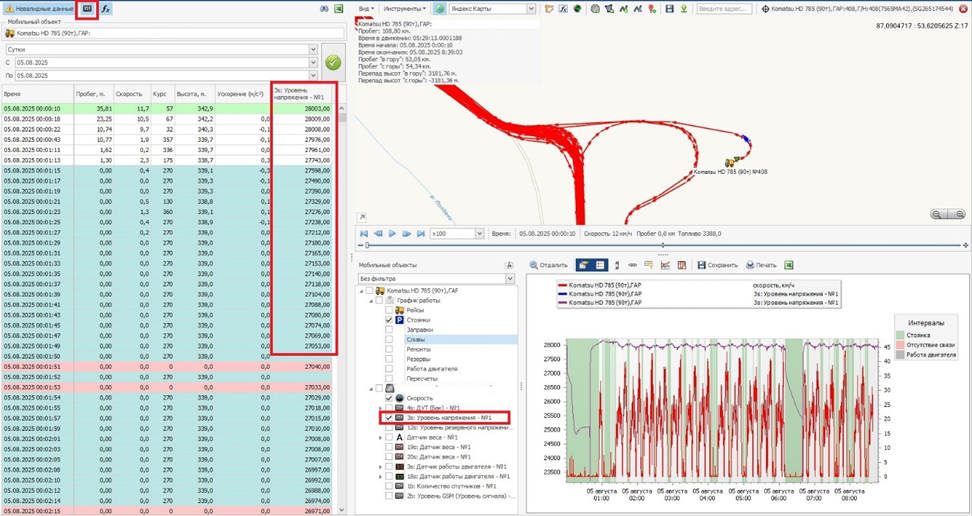Click the Печать button

pos(760,265)
